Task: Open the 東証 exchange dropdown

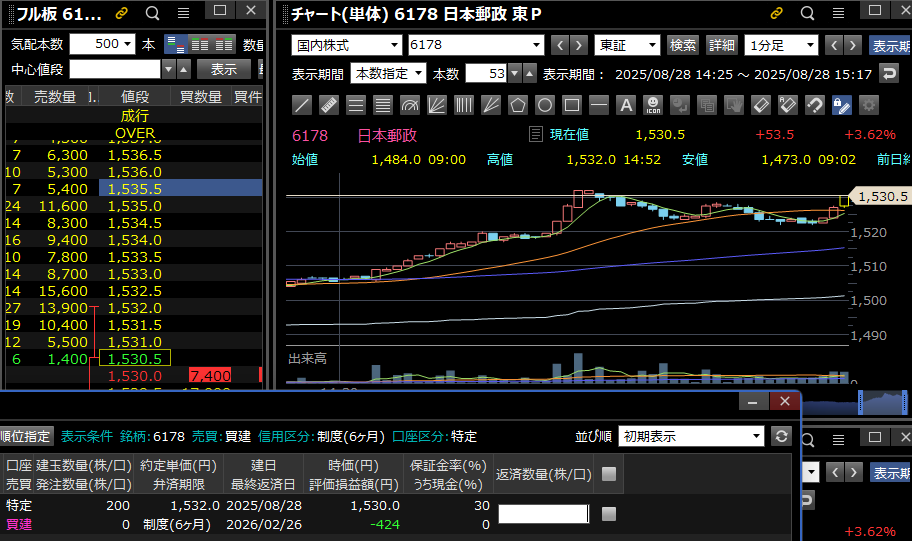Action: pyautogui.click(x=627, y=45)
